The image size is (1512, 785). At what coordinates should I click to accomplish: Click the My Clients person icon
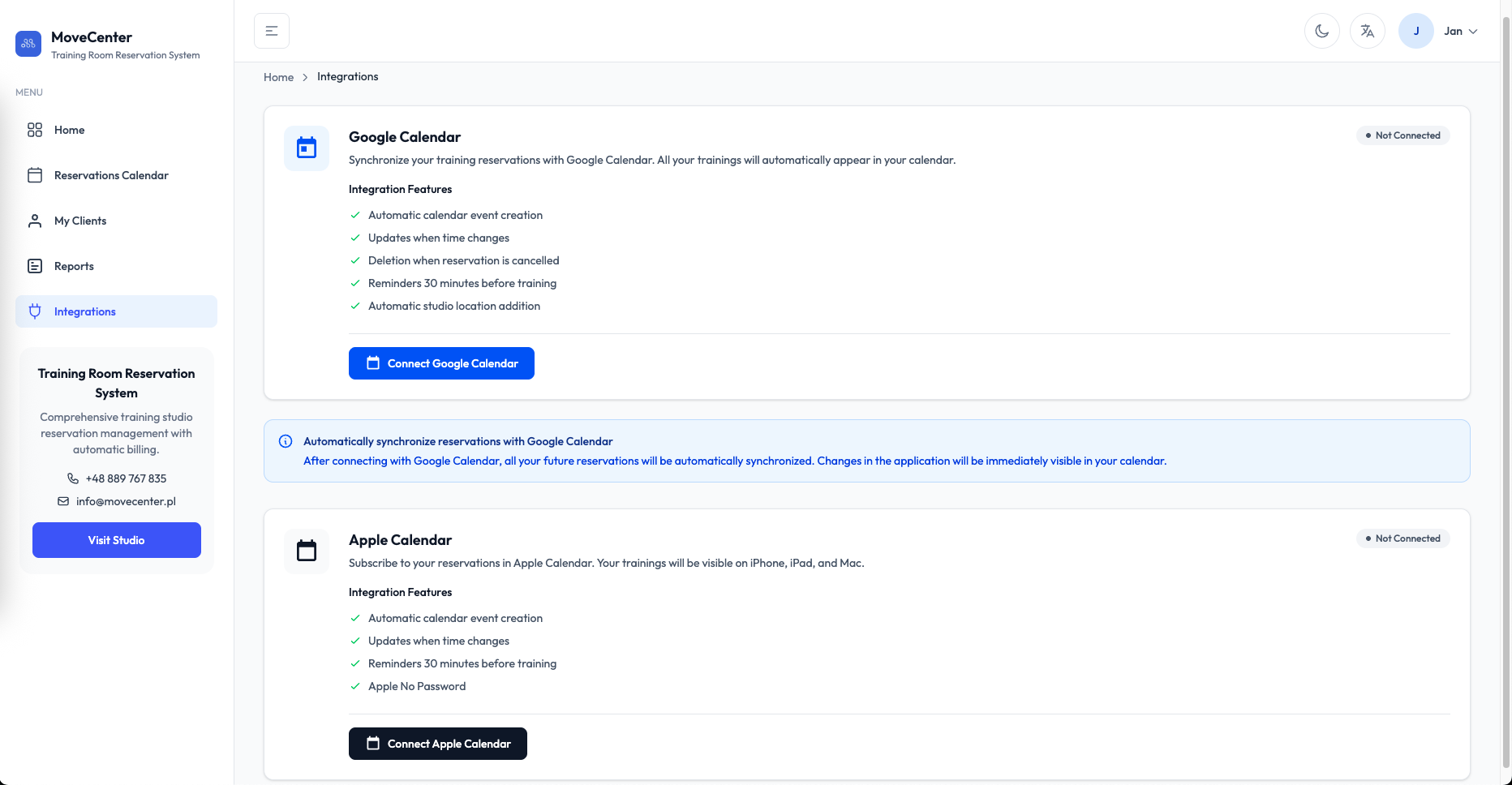coord(35,221)
